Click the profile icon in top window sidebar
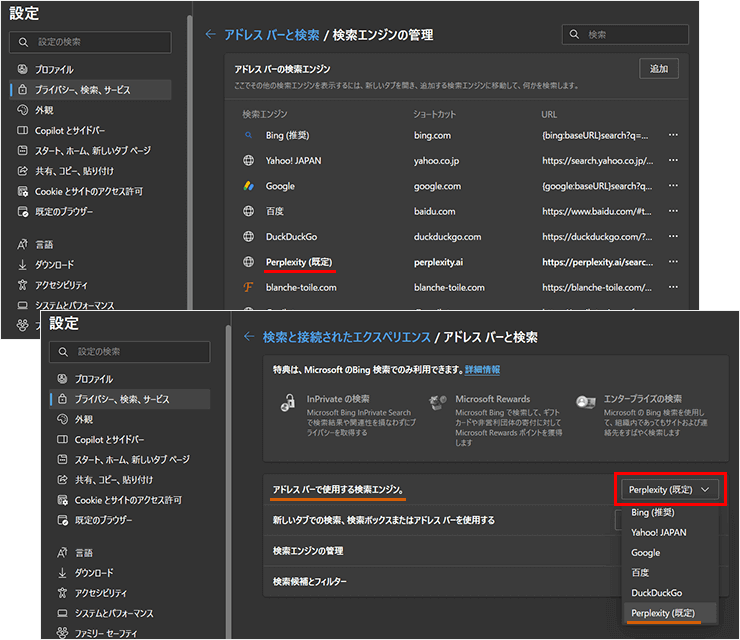This screenshot has width=740, height=640. (x=22, y=69)
